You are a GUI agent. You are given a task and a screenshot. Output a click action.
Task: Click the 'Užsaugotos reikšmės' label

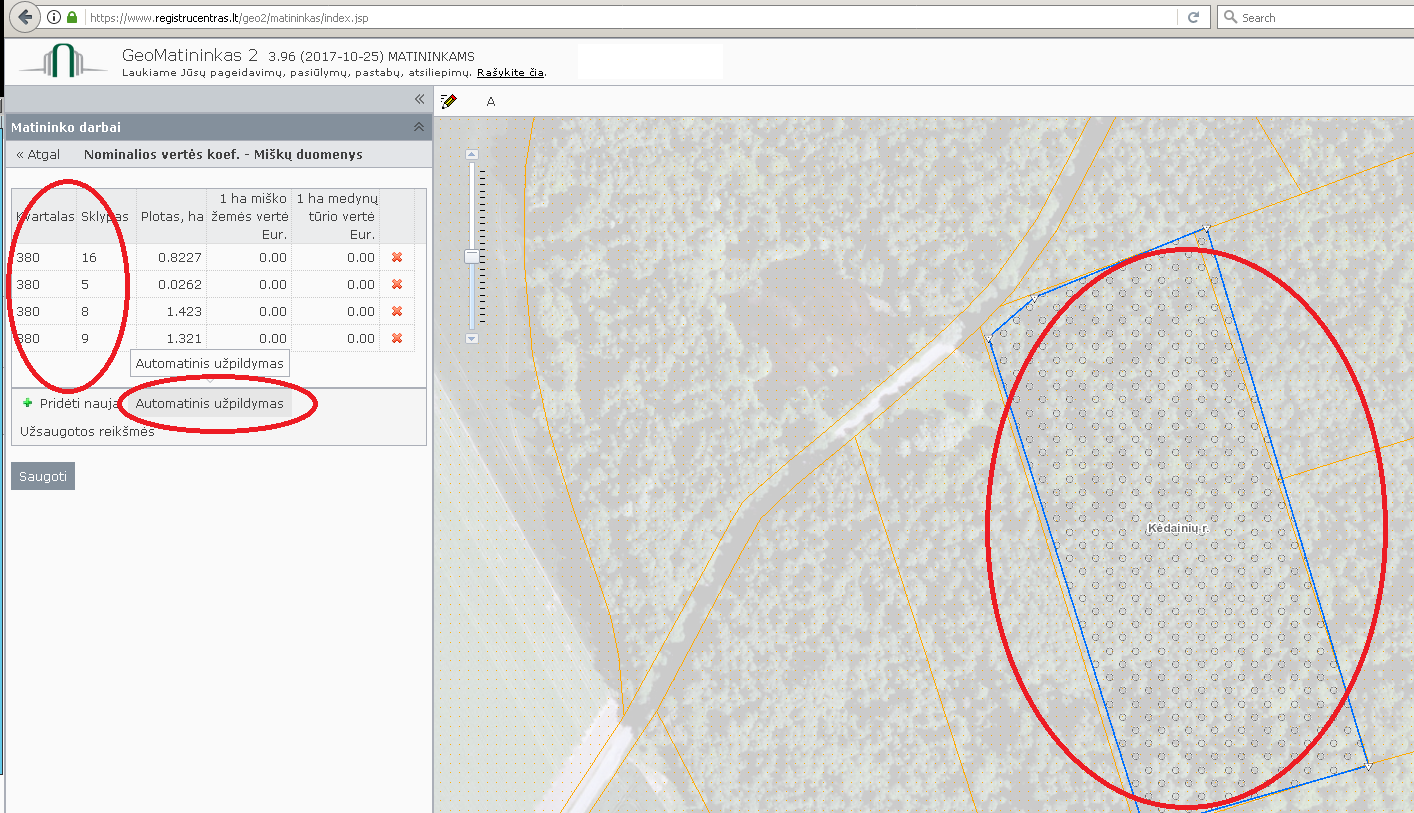click(x=87, y=432)
